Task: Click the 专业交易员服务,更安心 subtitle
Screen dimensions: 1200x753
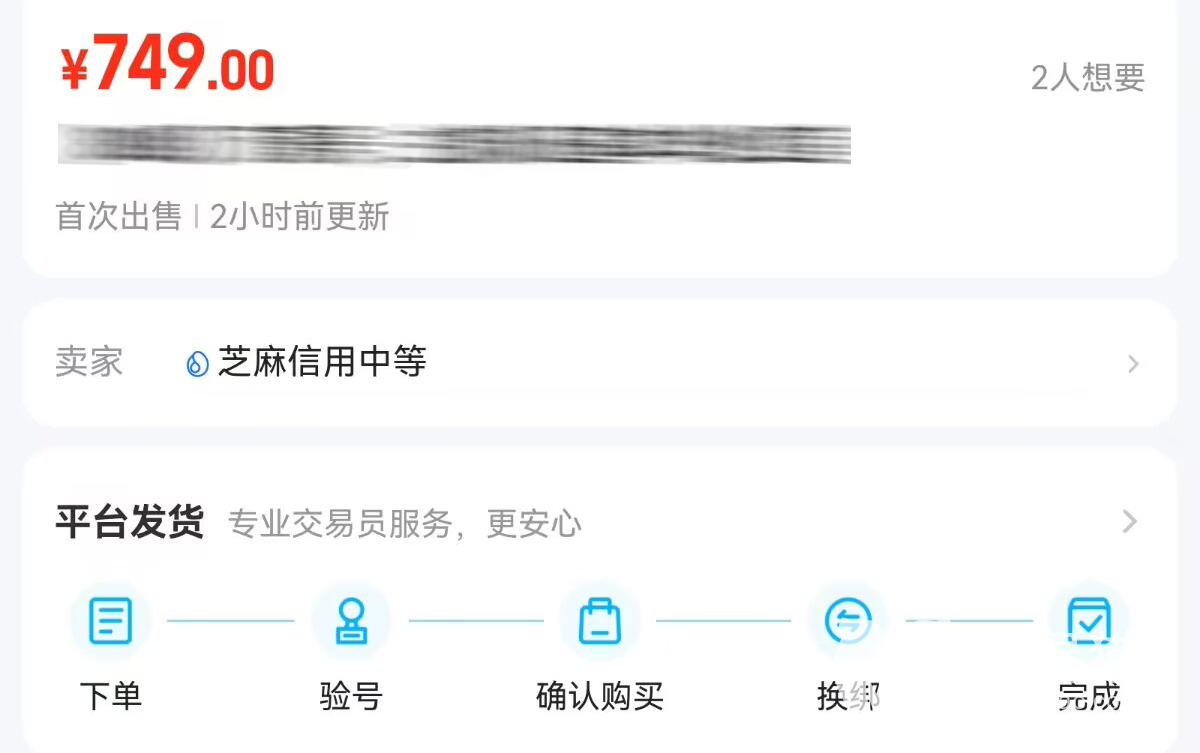Action: (x=405, y=523)
